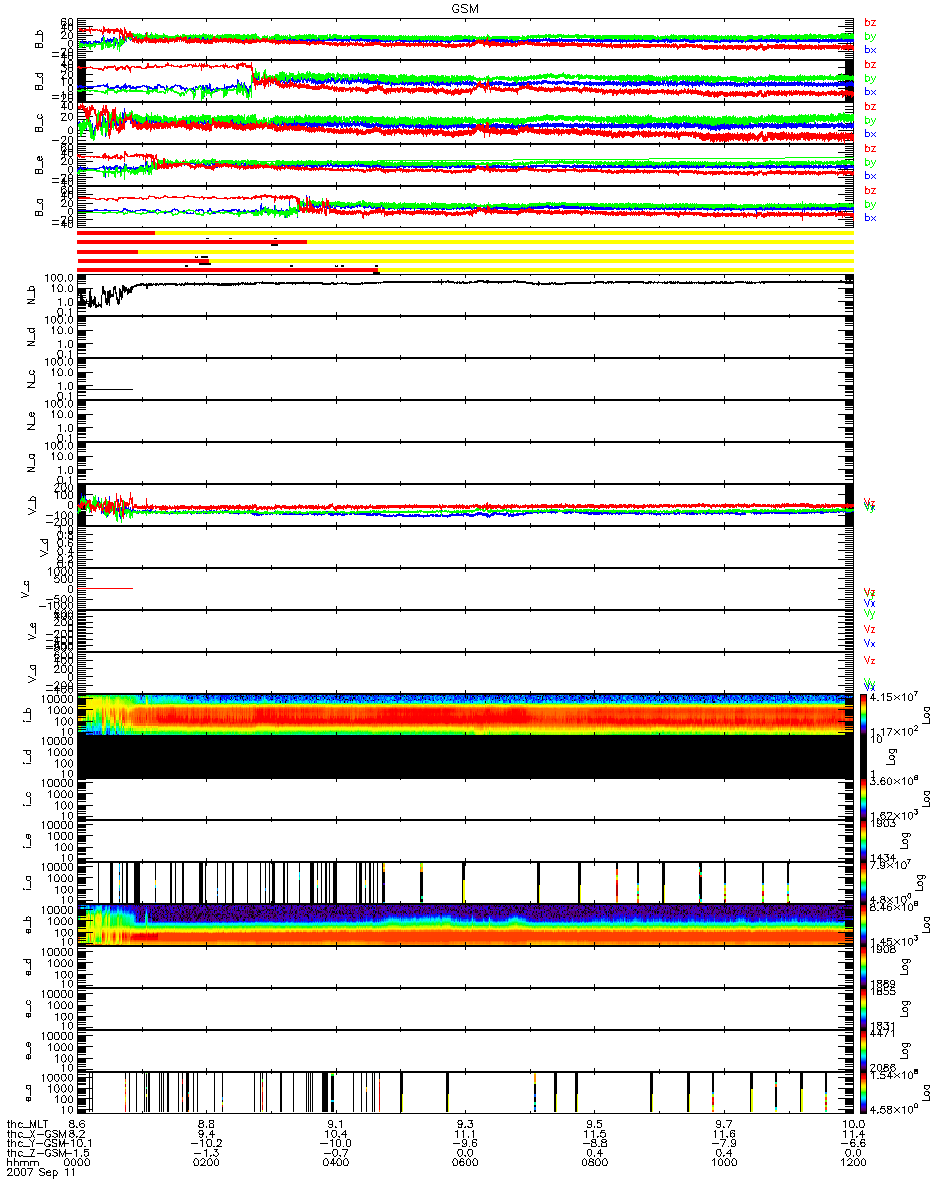The image size is (930, 1200).
Task: Click the MLT value 9.3 at 0600
Action: click(465, 1124)
